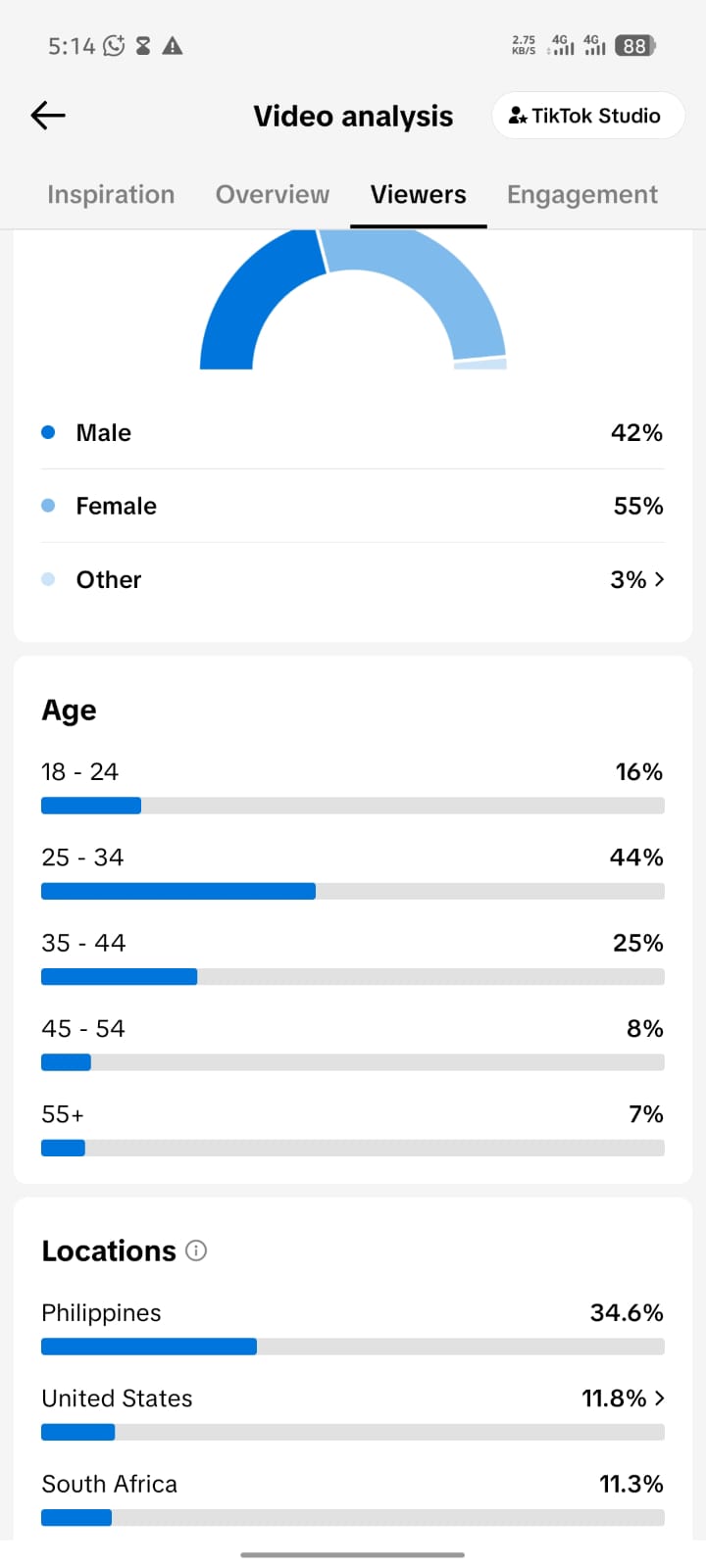Tap the South Africa location row
706x1568 pixels.
point(353,1499)
